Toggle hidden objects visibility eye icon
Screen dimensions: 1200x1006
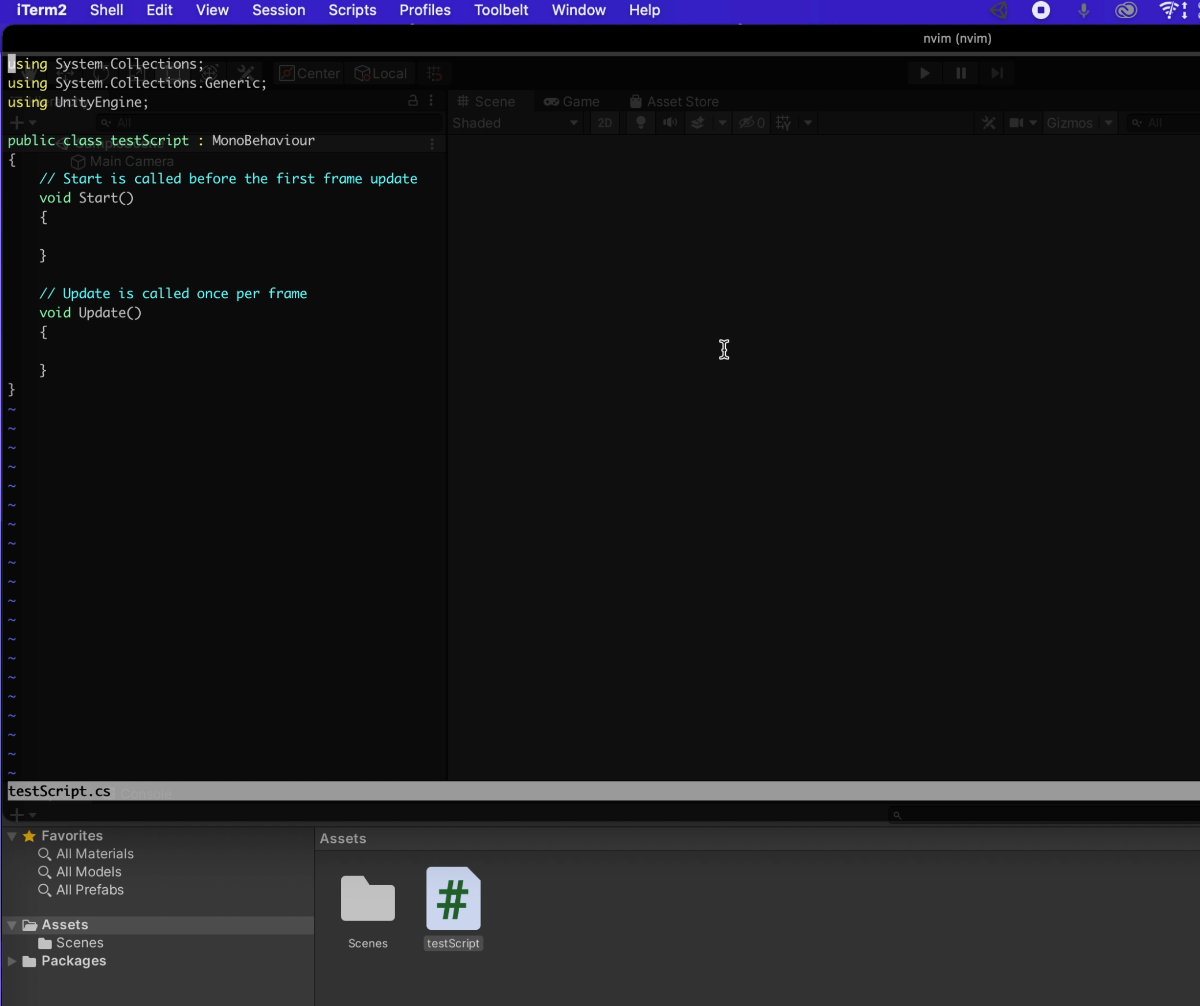(751, 123)
